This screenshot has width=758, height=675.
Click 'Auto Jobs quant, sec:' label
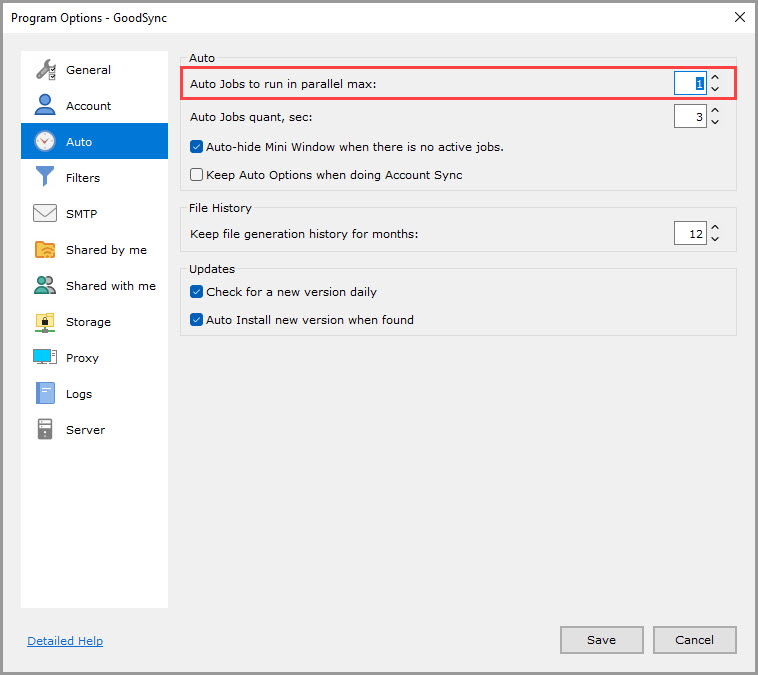[x=251, y=117]
